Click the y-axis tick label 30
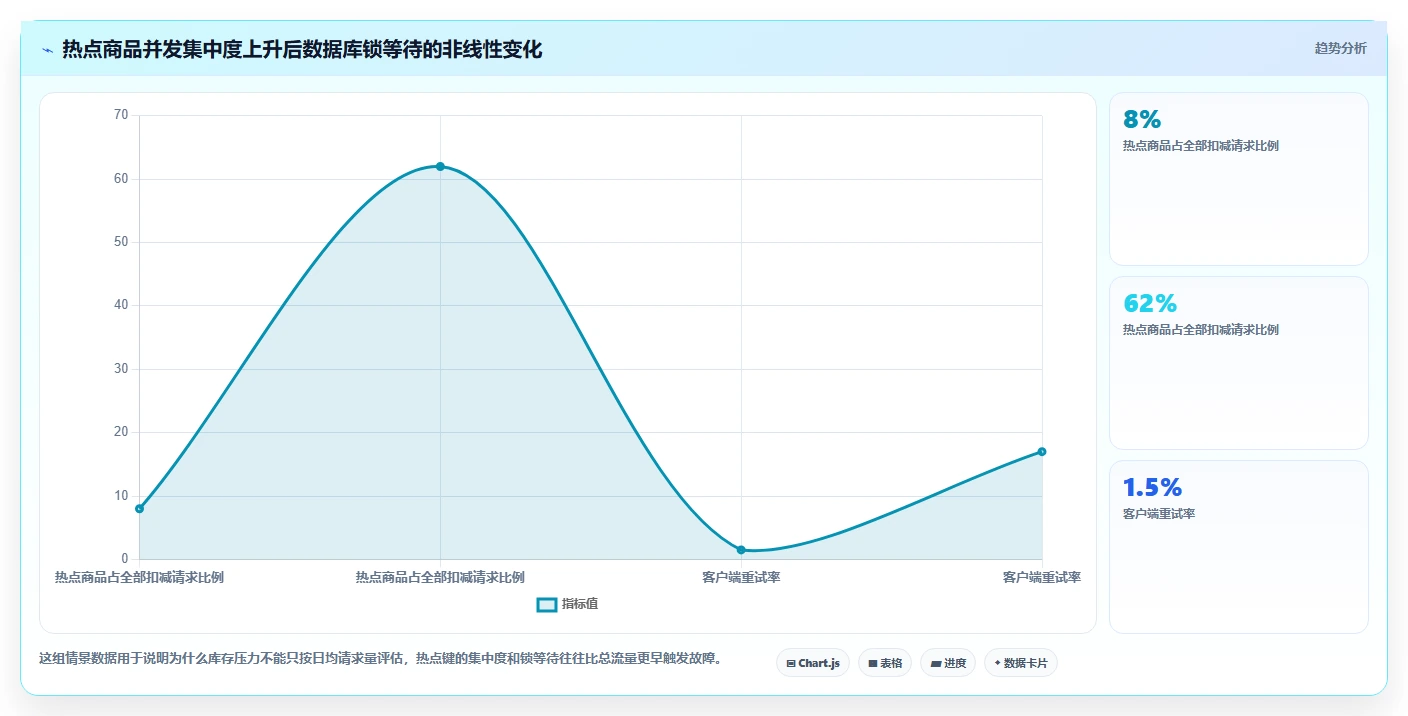Viewport: 1408px width, 716px height. pyautogui.click(x=121, y=369)
